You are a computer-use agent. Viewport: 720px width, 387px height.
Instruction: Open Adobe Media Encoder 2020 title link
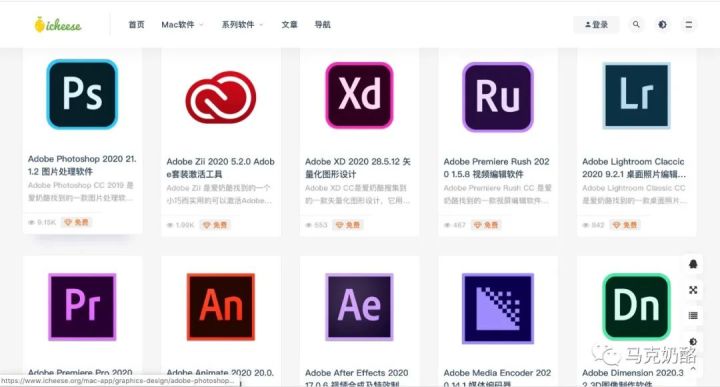point(497,378)
